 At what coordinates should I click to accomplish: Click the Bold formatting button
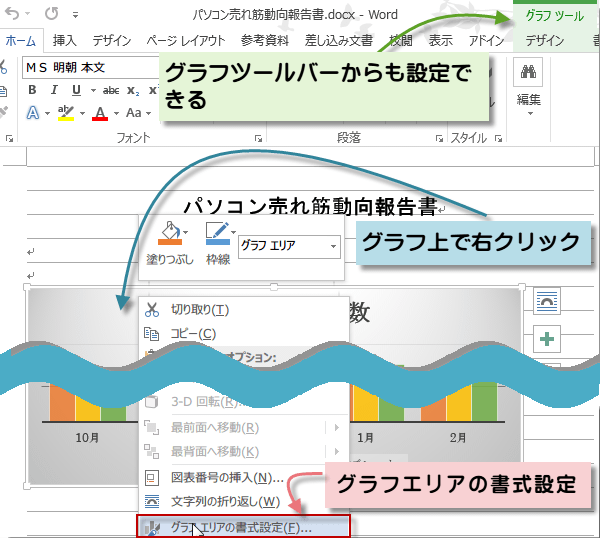click(32, 90)
